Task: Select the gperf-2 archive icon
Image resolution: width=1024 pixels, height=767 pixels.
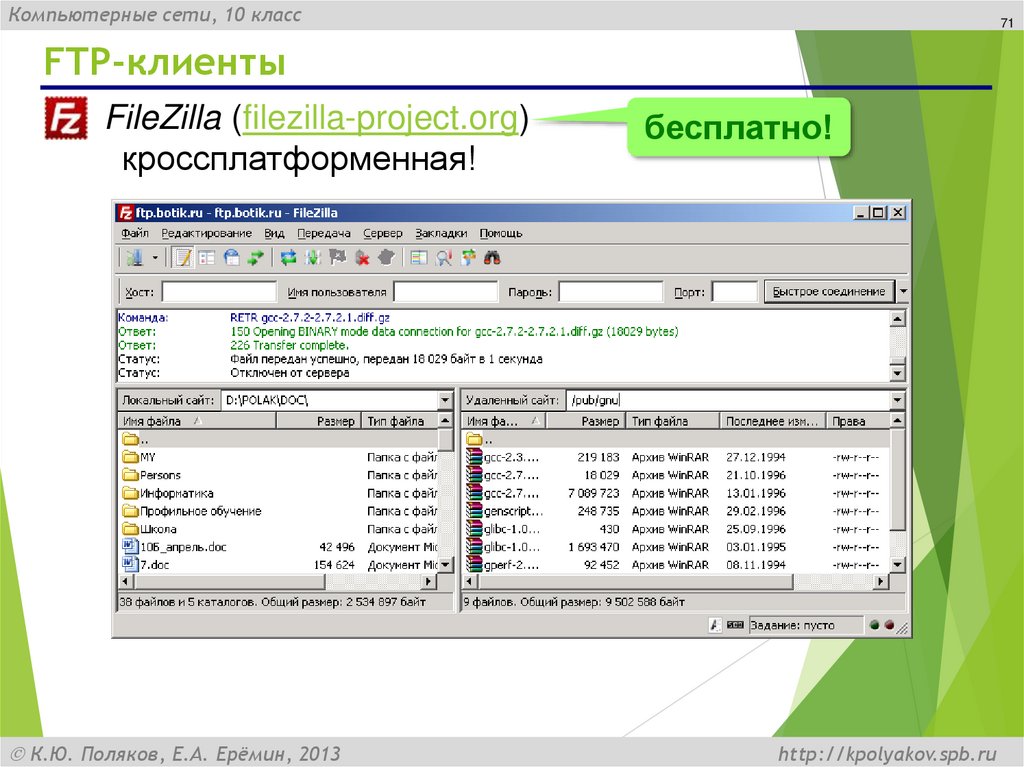Action: (x=474, y=564)
